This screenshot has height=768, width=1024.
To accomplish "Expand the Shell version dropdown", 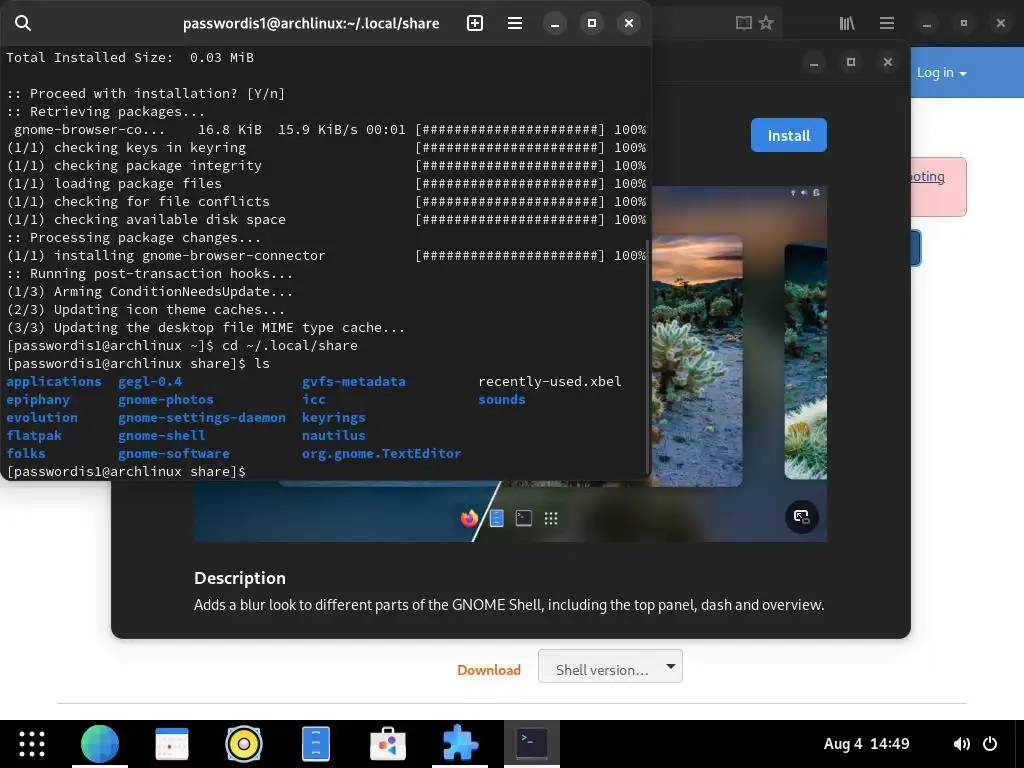I will [x=610, y=666].
